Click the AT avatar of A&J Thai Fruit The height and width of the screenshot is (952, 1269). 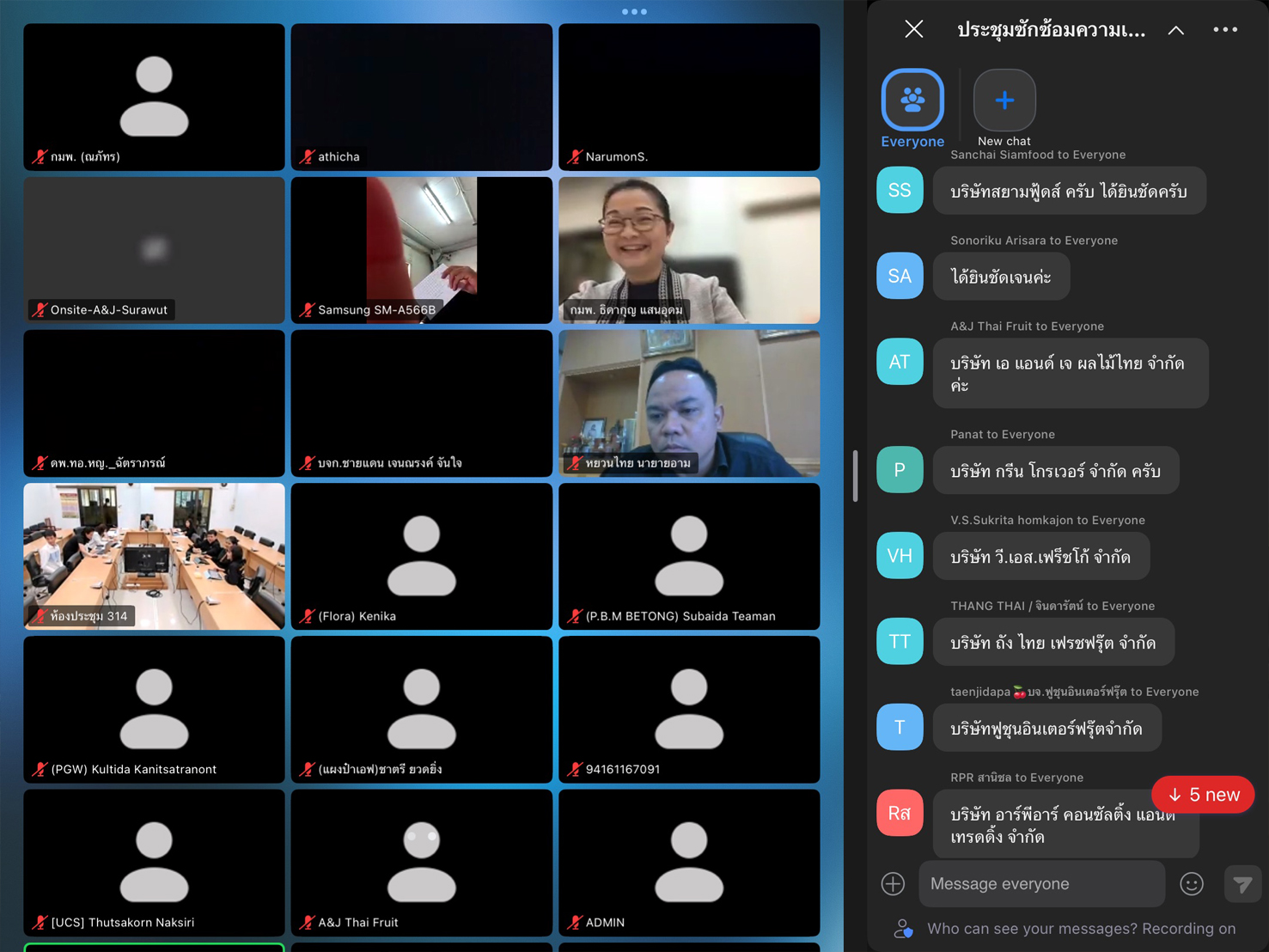900,362
